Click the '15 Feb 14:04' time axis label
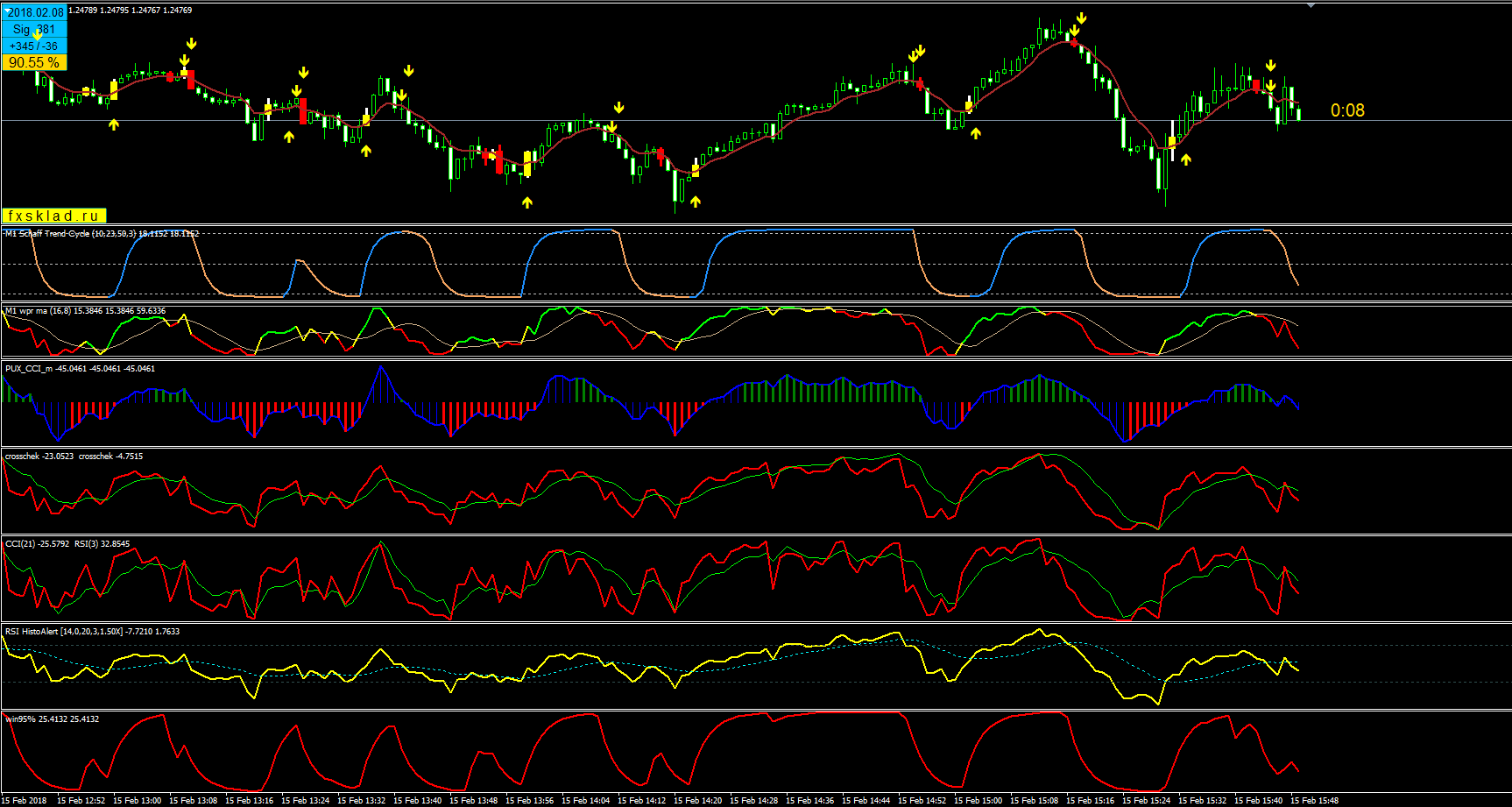The width and height of the screenshot is (1512, 807). [x=585, y=801]
